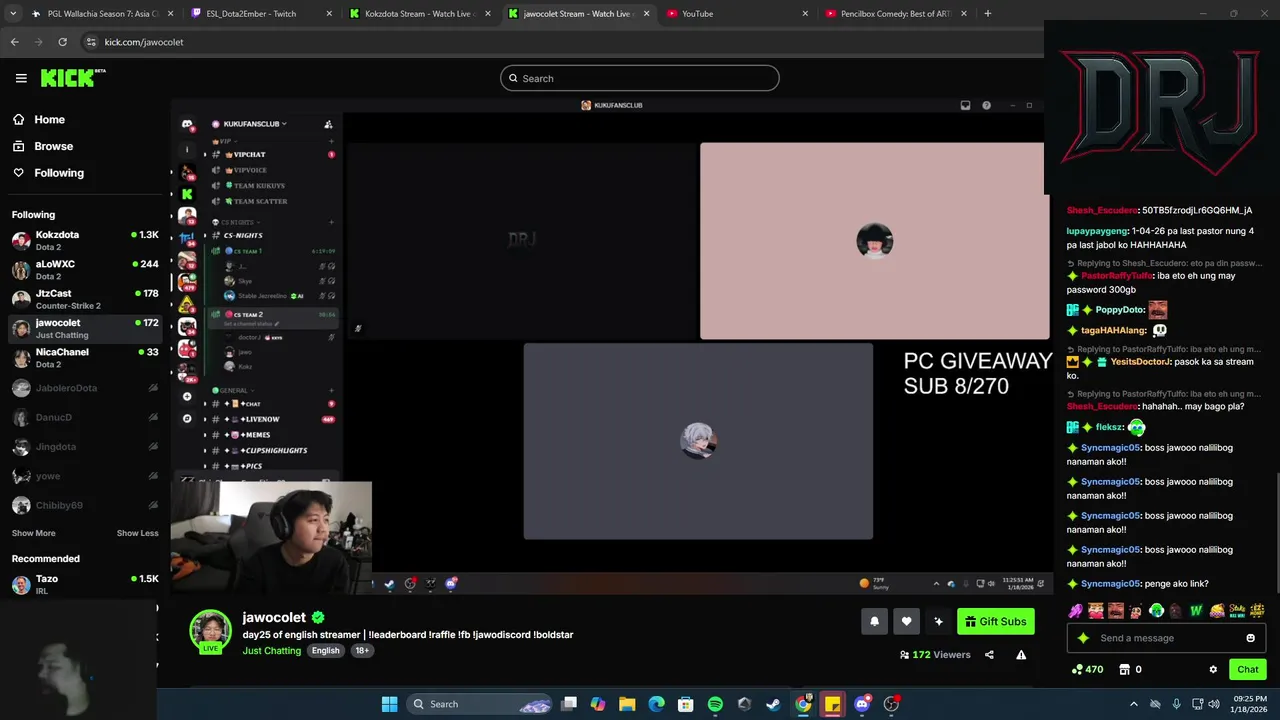The image size is (1280, 720).
Task: Insert the green W emote
Action: tap(1196, 610)
